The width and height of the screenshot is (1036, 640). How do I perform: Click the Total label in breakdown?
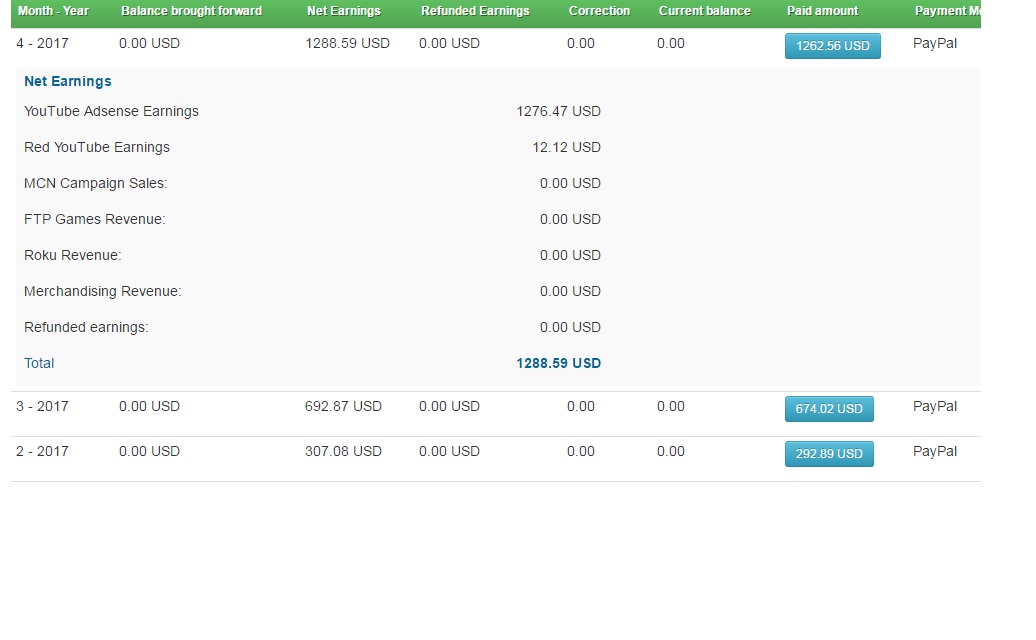coord(39,363)
